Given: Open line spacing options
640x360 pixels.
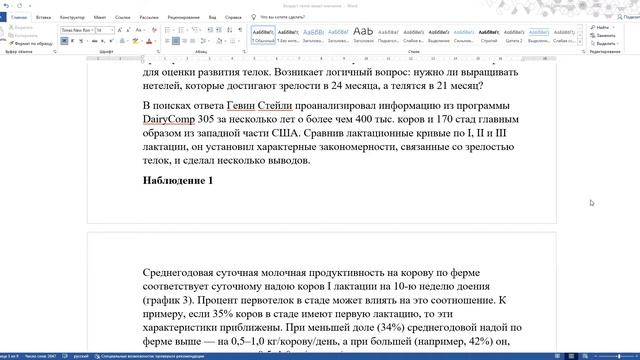Looking at the screenshot, I should 204,41.
